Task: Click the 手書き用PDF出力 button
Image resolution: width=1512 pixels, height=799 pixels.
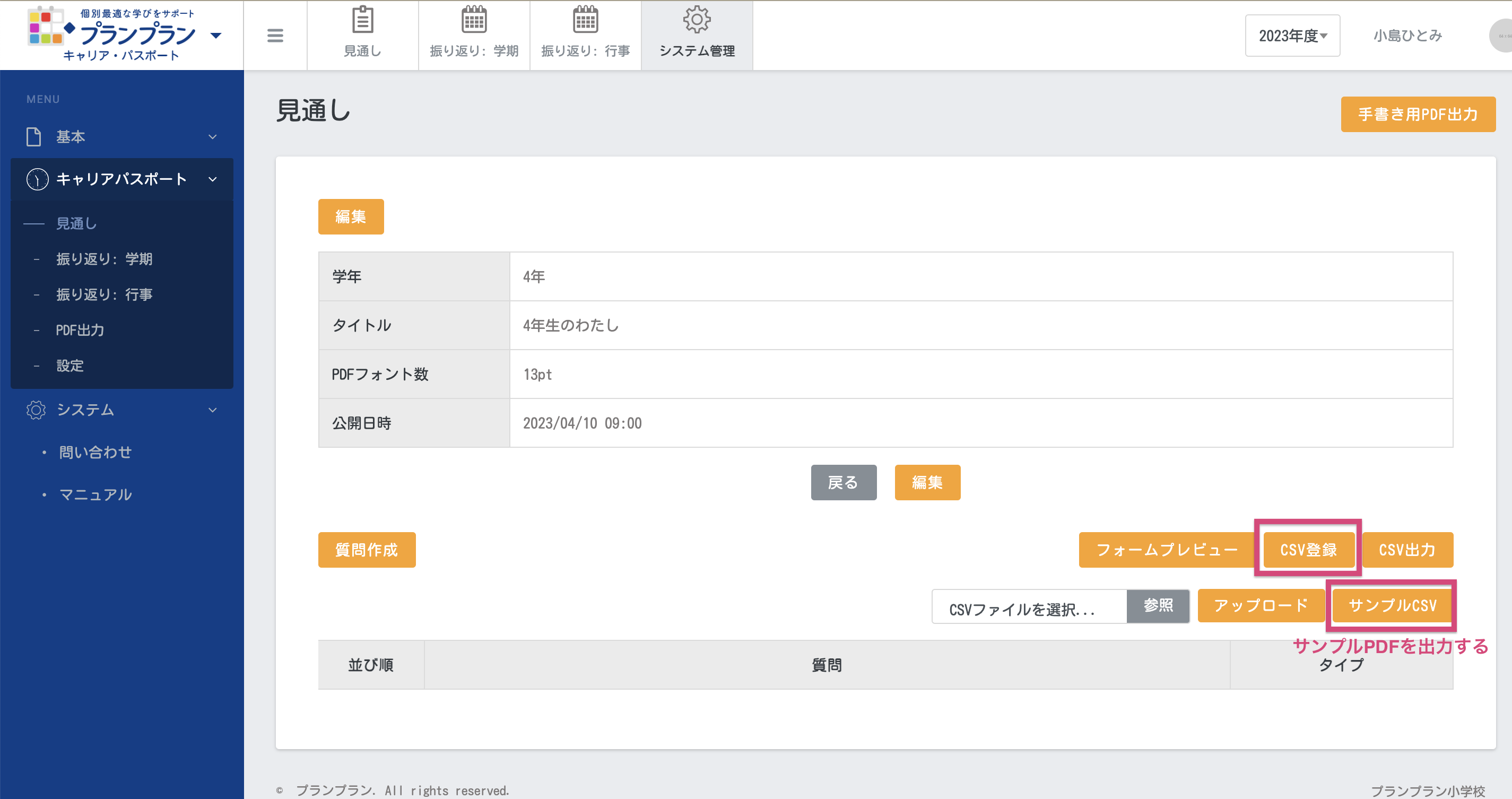Action: tap(1418, 114)
